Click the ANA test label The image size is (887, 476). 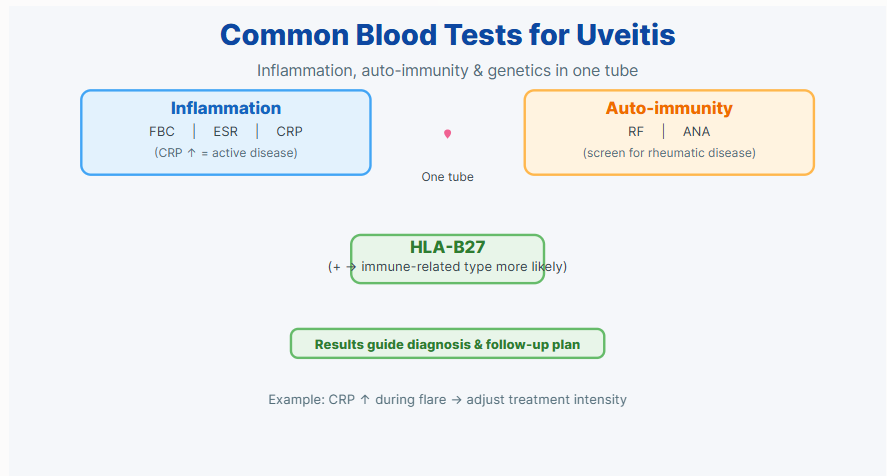tap(697, 132)
